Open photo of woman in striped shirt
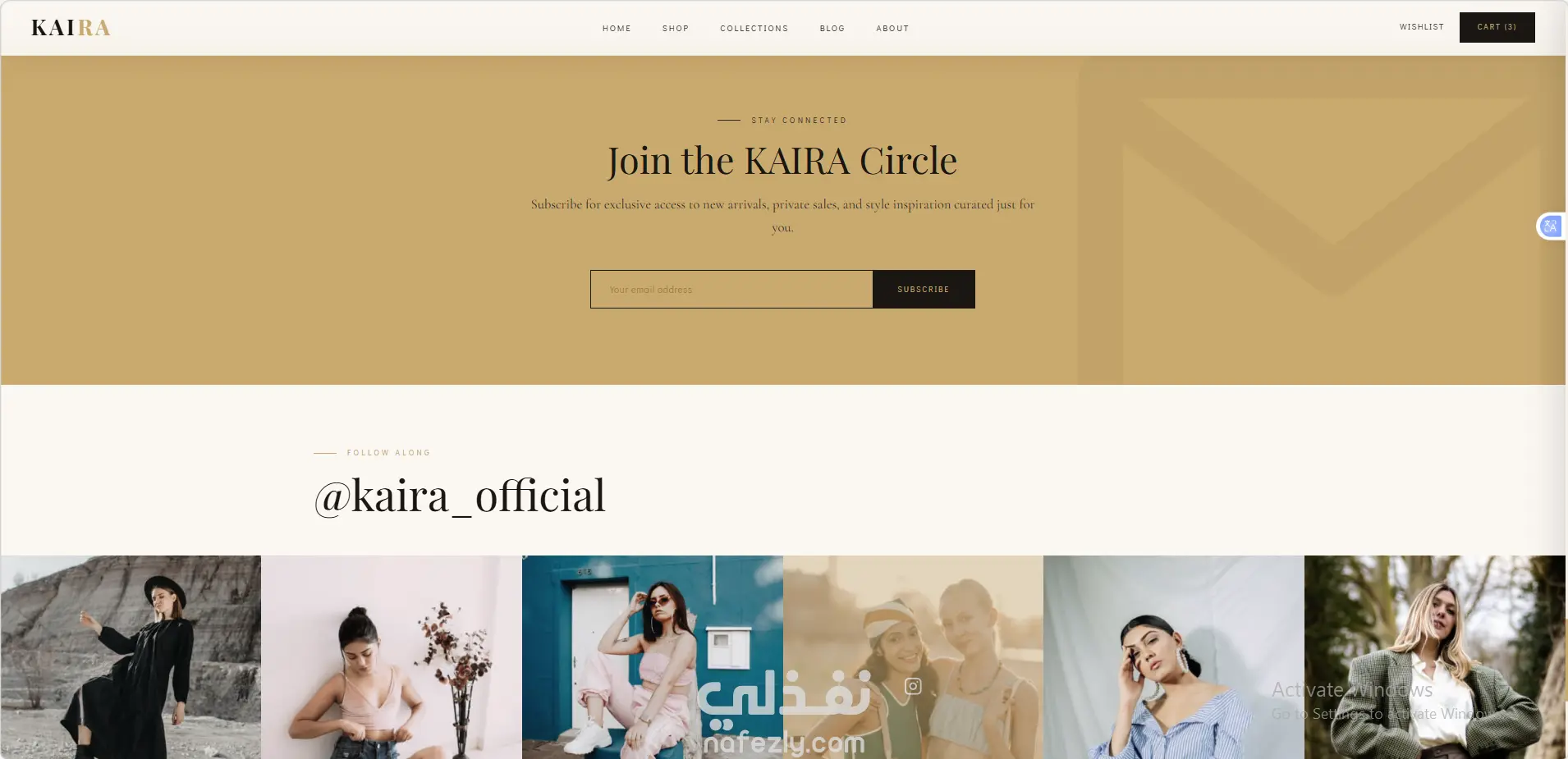The height and width of the screenshot is (759, 1568). click(1174, 657)
